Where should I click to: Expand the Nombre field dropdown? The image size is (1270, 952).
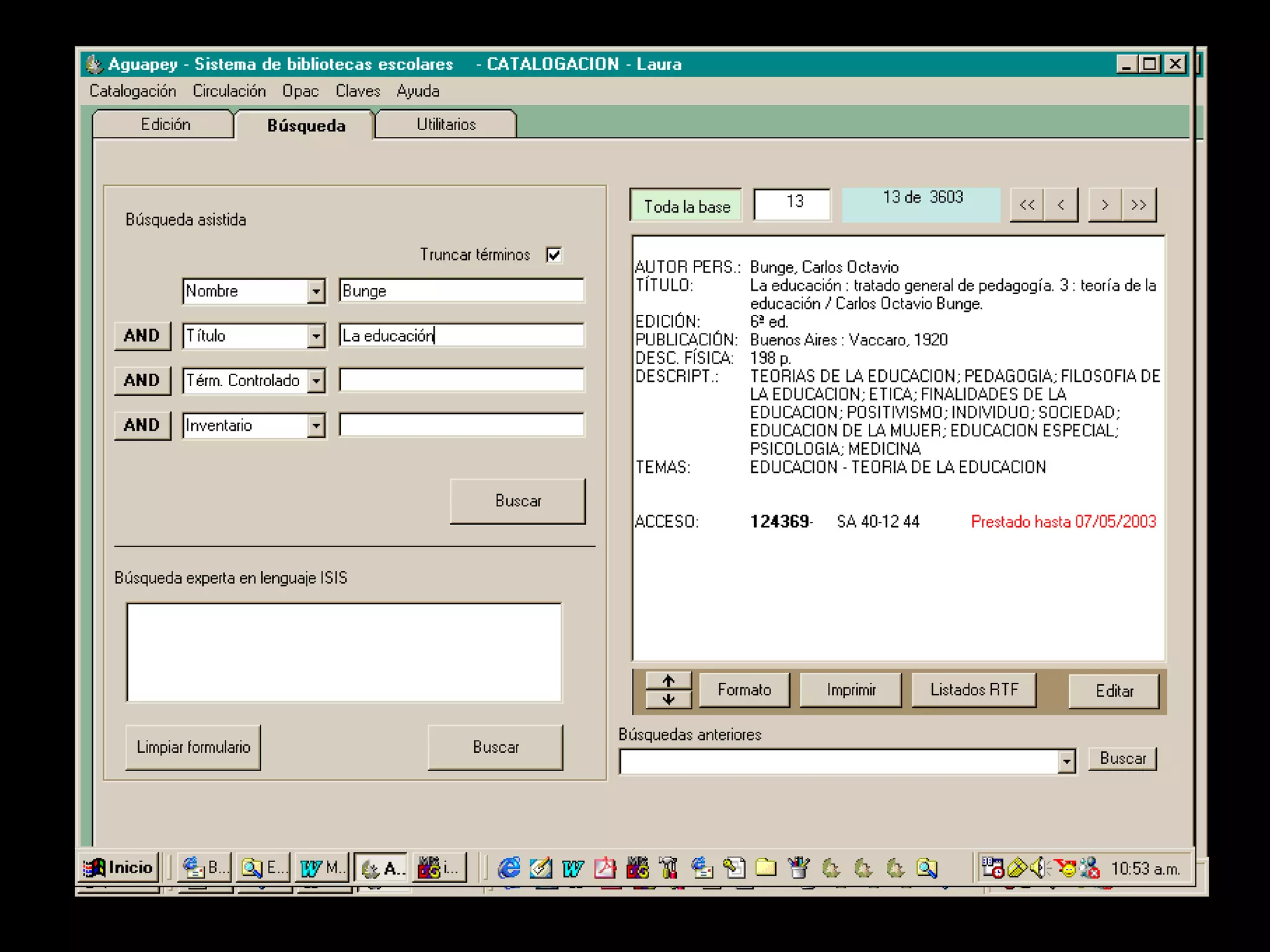[316, 291]
